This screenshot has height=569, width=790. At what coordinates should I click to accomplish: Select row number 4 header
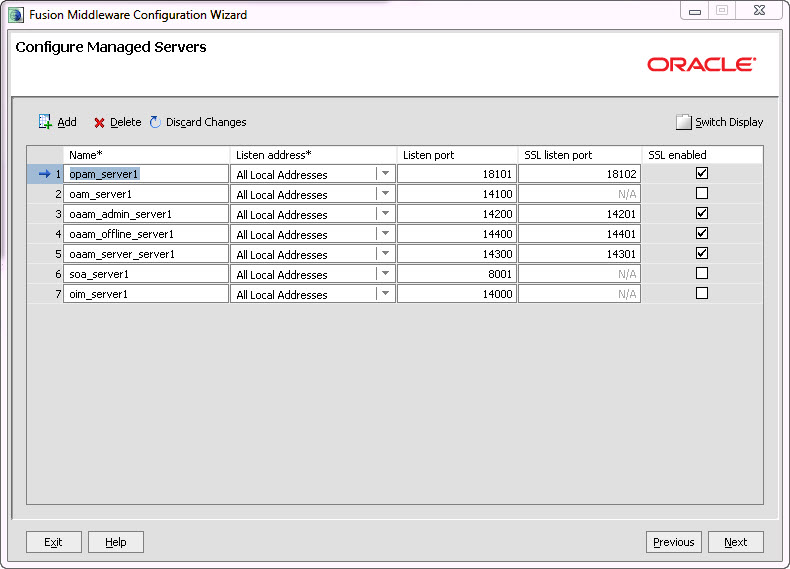[45, 234]
